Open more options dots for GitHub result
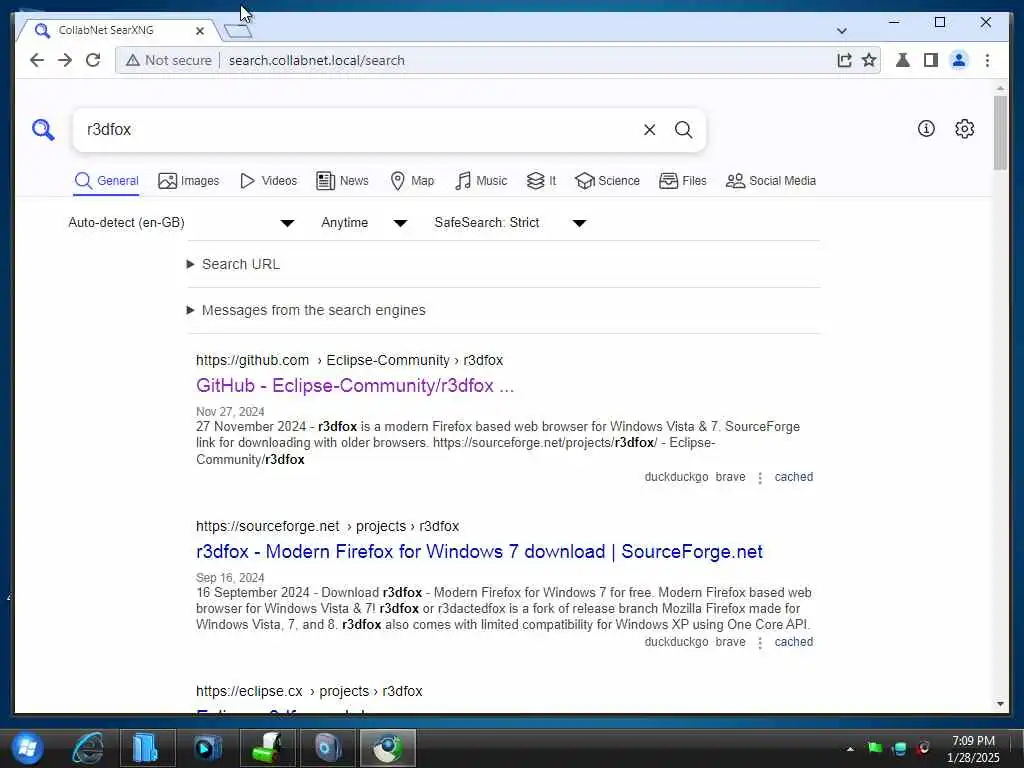 760,478
